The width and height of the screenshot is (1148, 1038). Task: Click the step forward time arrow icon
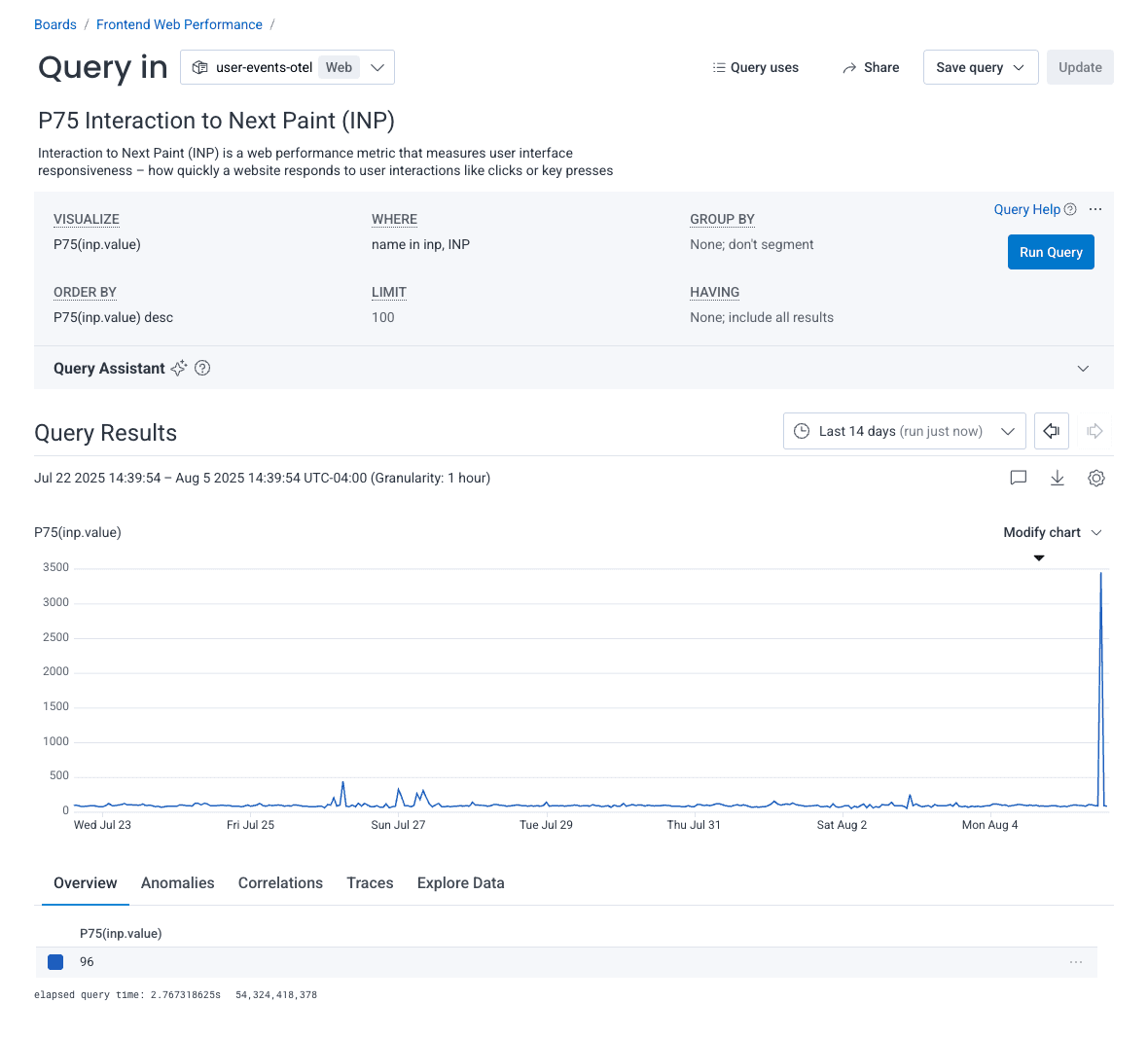pyautogui.click(x=1094, y=431)
